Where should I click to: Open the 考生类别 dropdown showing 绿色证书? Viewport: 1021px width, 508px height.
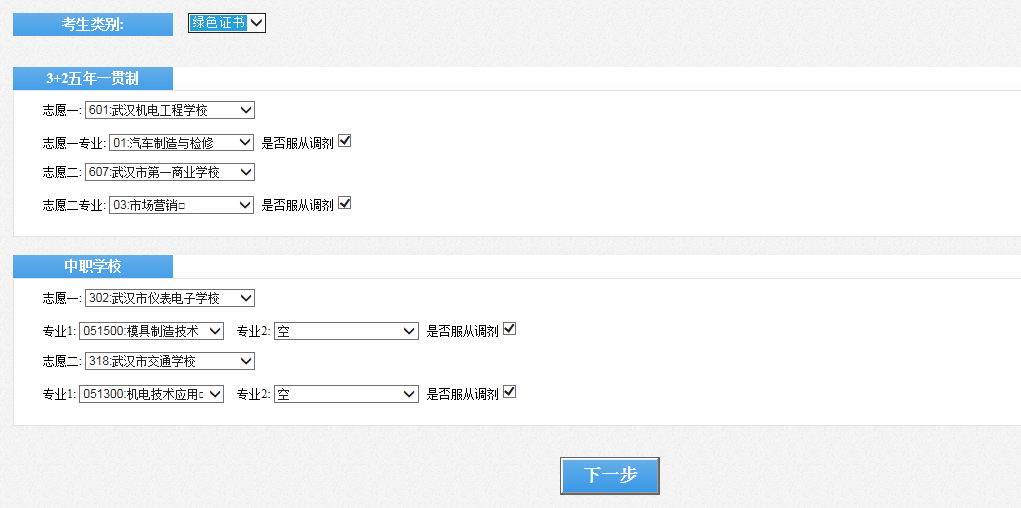(x=227, y=23)
